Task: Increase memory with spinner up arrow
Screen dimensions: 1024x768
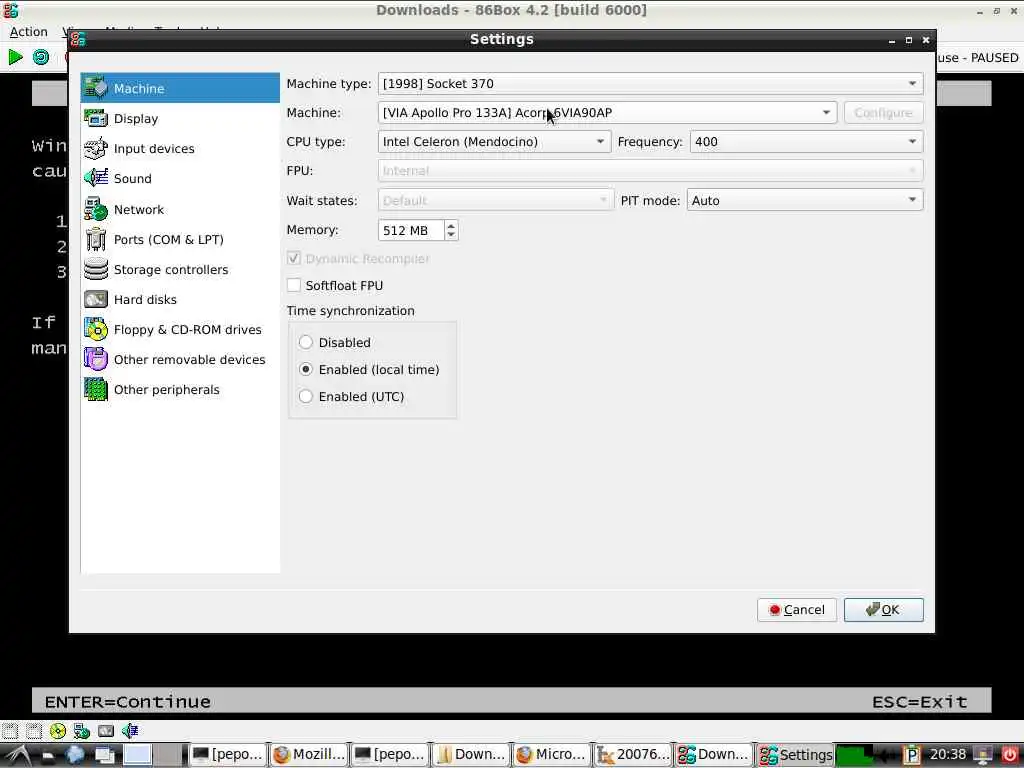Action: [451, 225]
